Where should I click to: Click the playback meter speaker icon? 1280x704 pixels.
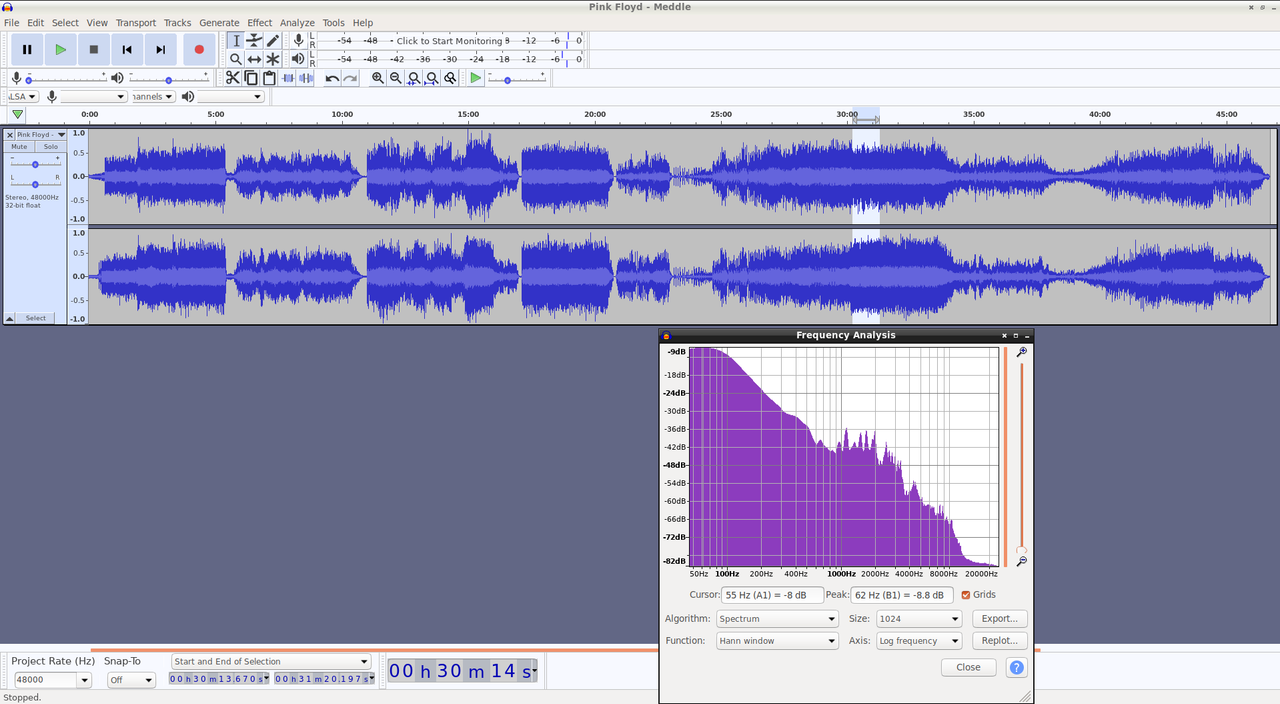(298, 59)
